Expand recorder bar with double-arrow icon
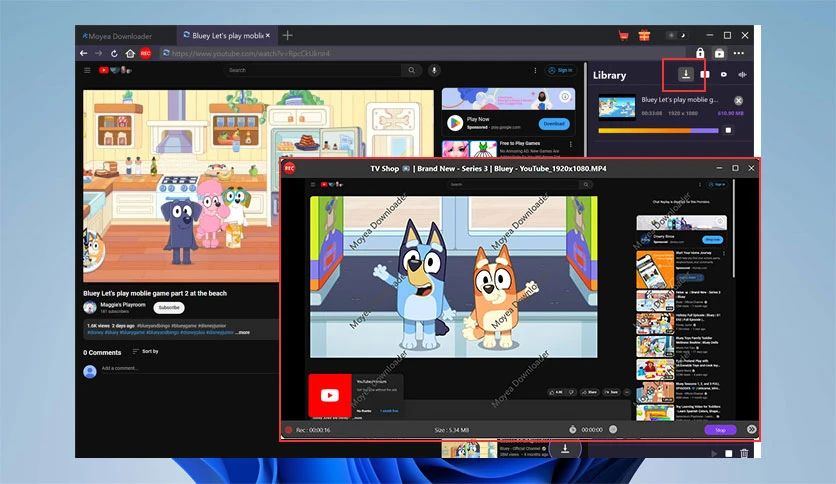Screen dimensions: 836x484 752,429
